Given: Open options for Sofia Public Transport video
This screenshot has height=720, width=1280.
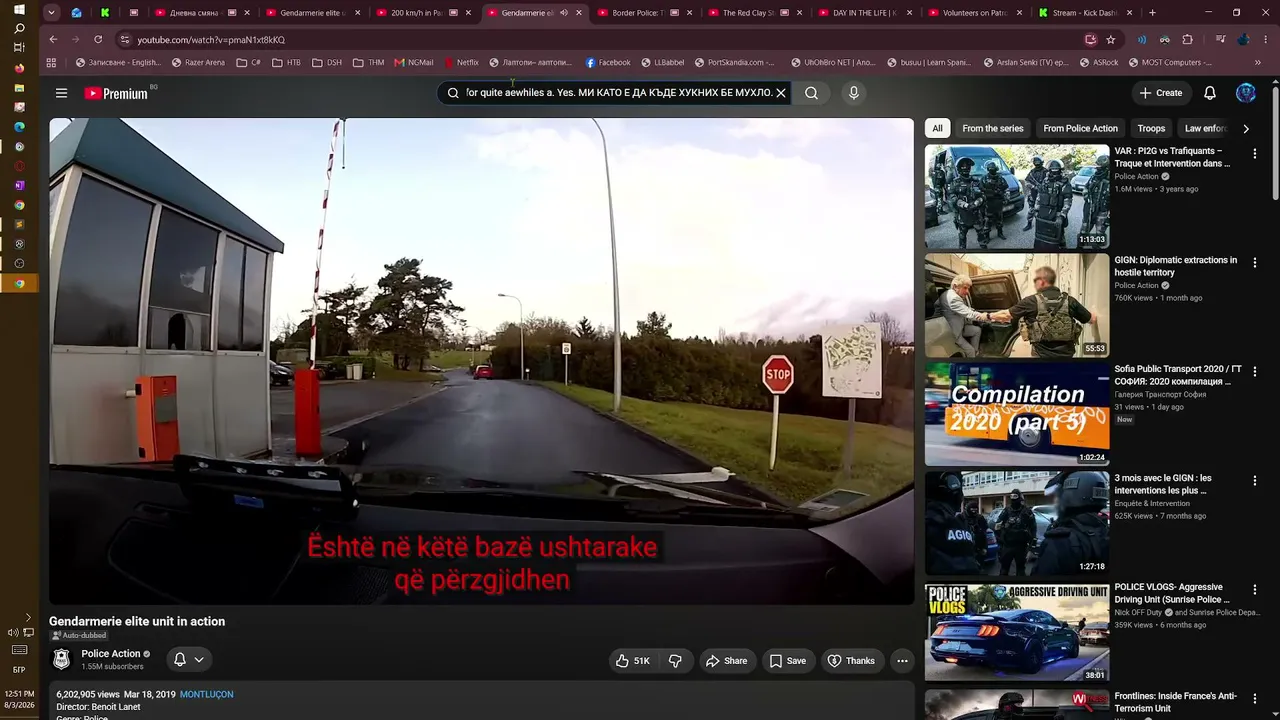Looking at the screenshot, I should pos(1255,372).
